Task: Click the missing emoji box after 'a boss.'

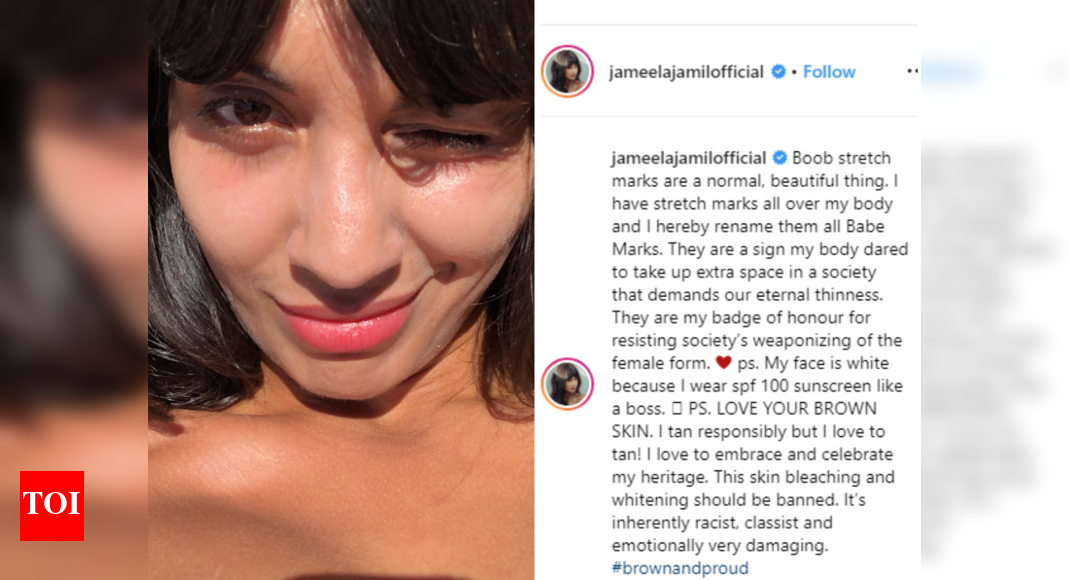Action: [x=676, y=409]
